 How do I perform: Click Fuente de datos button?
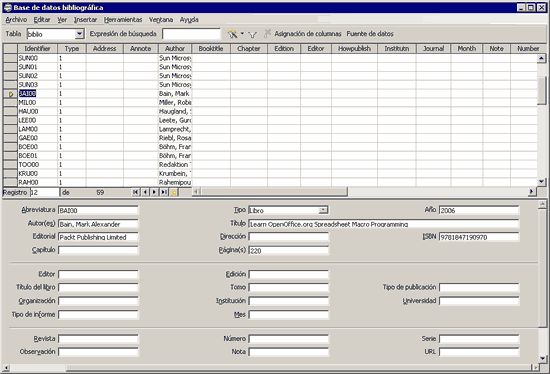[370, 34]
